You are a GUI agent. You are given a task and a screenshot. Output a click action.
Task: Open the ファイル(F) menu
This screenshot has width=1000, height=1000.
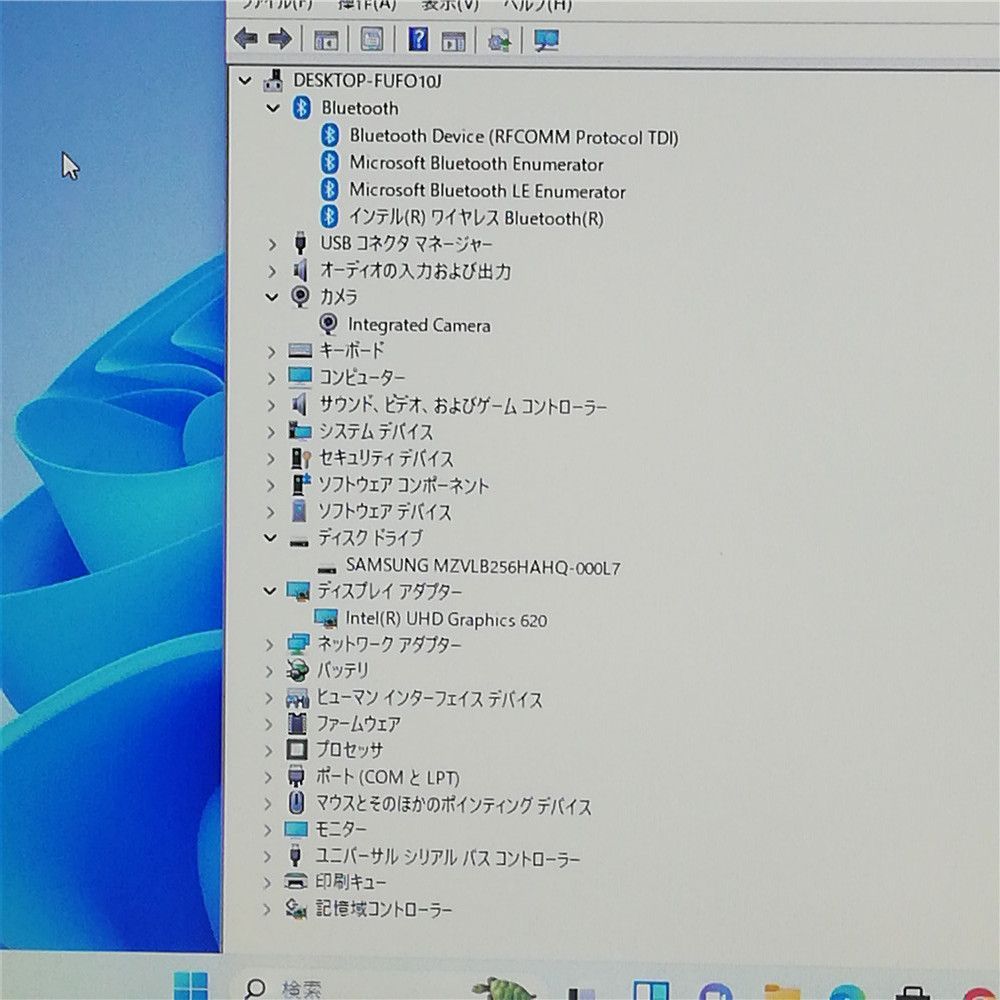[277, 4]
